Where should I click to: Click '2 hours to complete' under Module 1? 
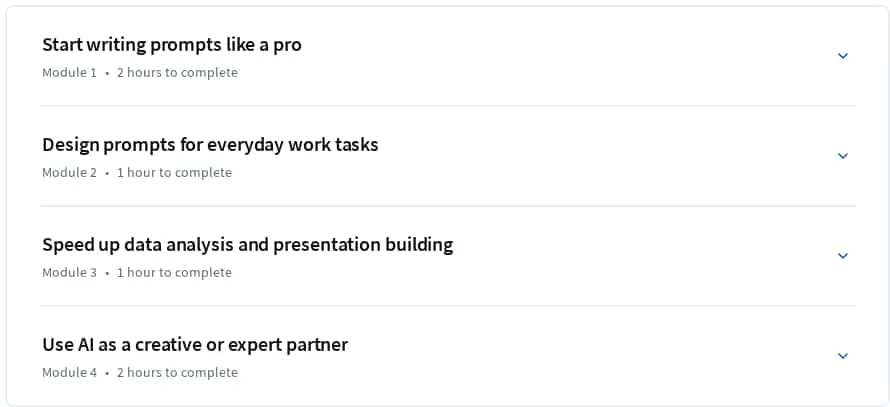click(177, 73)
